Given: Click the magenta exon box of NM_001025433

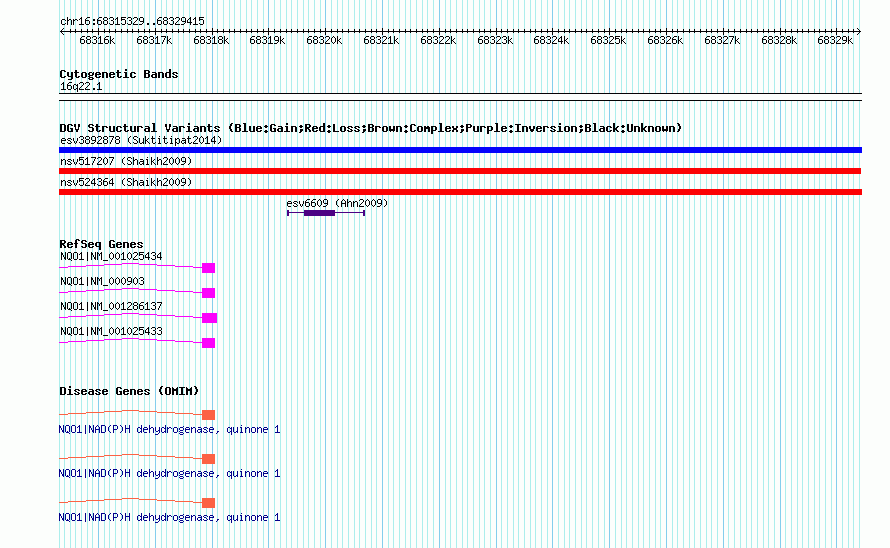Looking at the screenshot, I should pyautogui.click(x=208, y=343).
